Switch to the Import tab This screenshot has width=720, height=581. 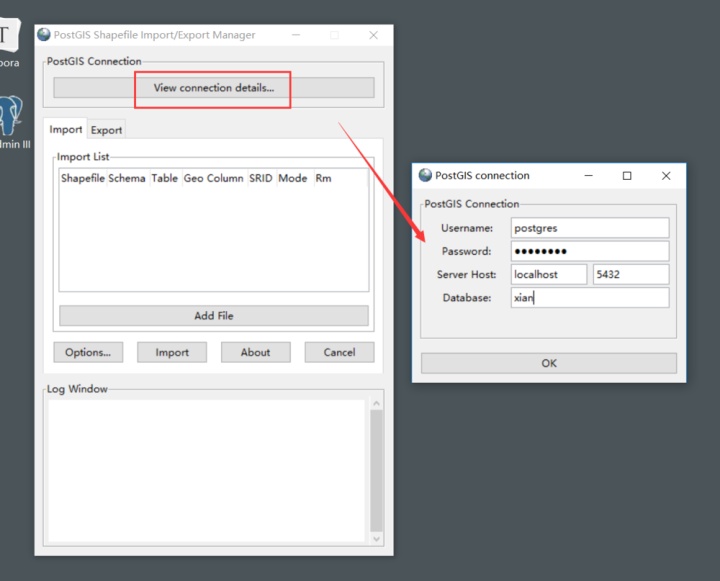(66, 130)
